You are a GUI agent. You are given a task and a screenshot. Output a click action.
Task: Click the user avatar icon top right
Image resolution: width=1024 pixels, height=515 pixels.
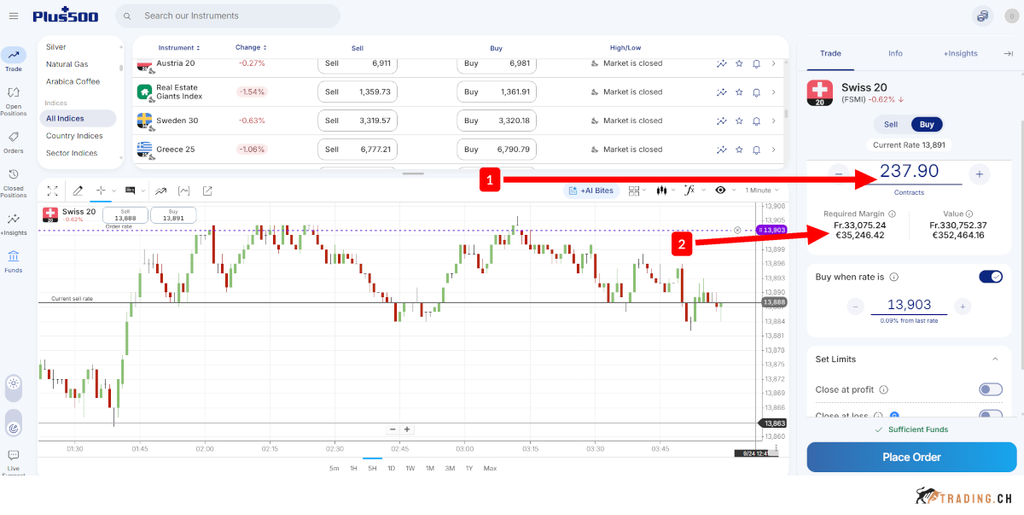click(1012, 16)
